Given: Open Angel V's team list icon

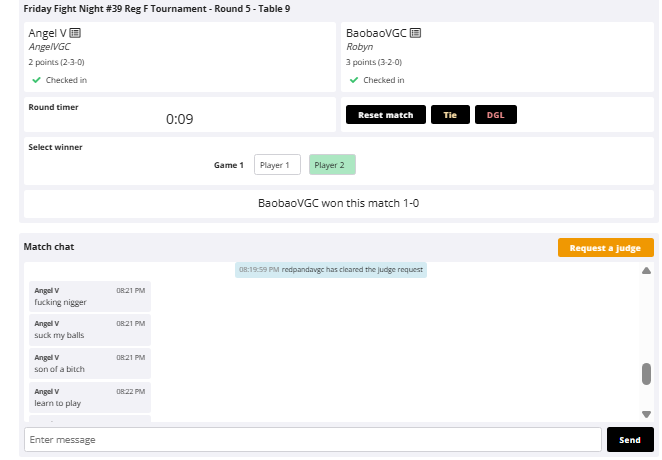Looking at the screenshot, I should click(75, 33).
